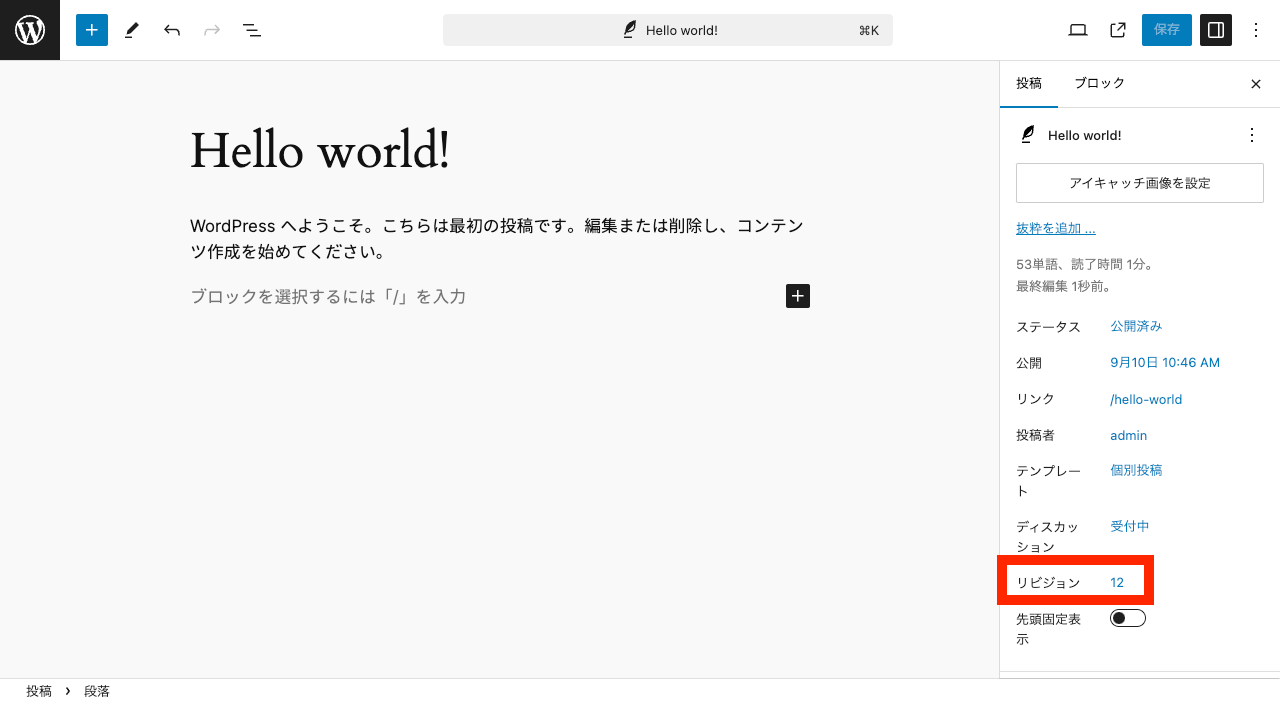Click the 53単語、読了時間 1分 text
The image size is (1280, 703).
tap(1086, 265)
